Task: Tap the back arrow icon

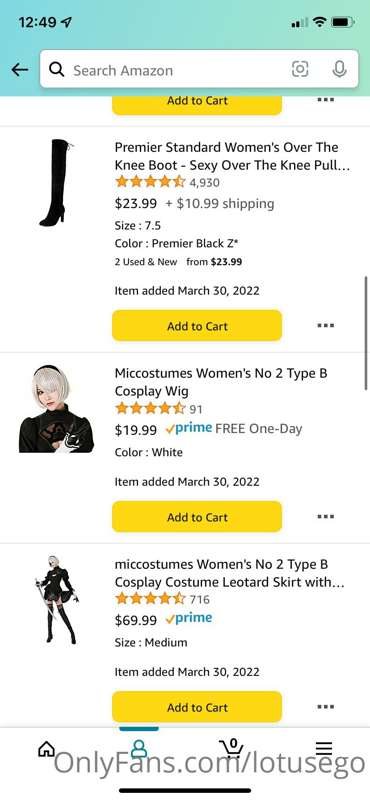Action: 20,69
